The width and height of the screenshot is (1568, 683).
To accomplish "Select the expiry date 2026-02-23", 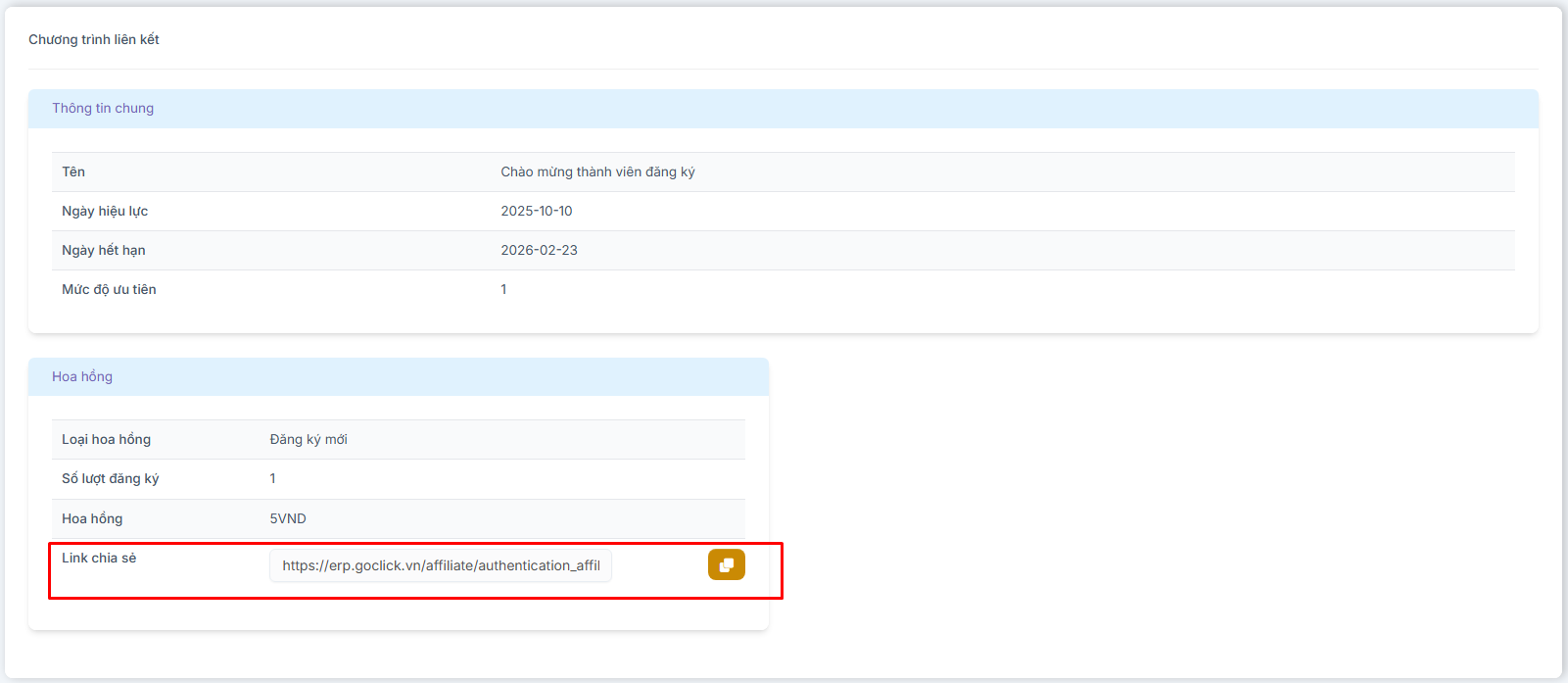I will (x=539, y=250).
